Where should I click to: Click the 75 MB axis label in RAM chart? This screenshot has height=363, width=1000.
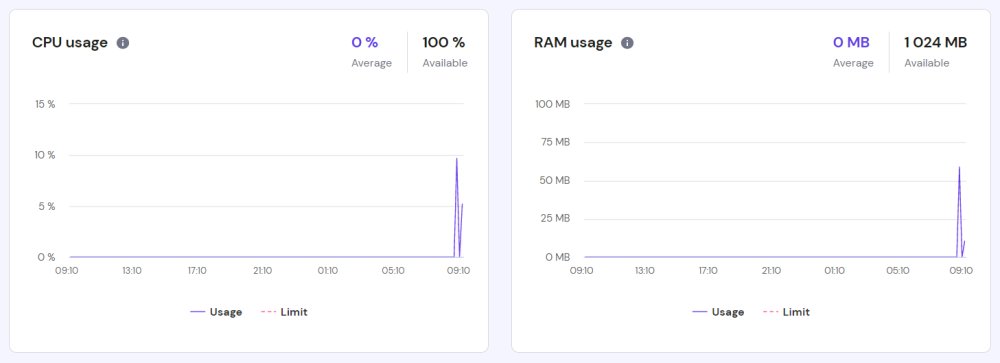[555, 142]
